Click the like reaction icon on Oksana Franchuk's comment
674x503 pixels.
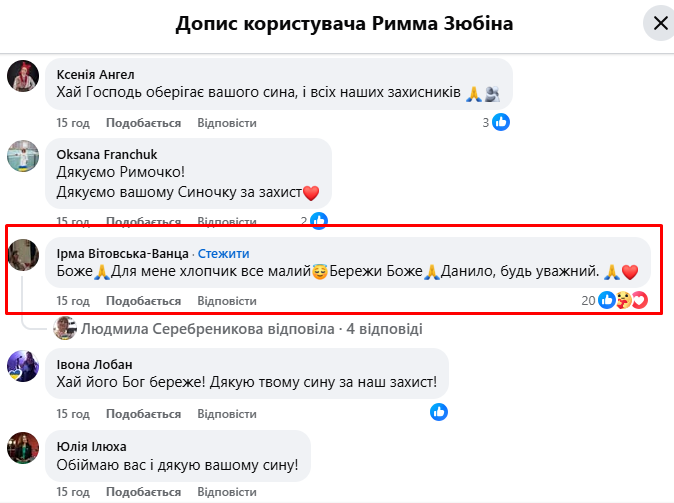click(319, 220)
